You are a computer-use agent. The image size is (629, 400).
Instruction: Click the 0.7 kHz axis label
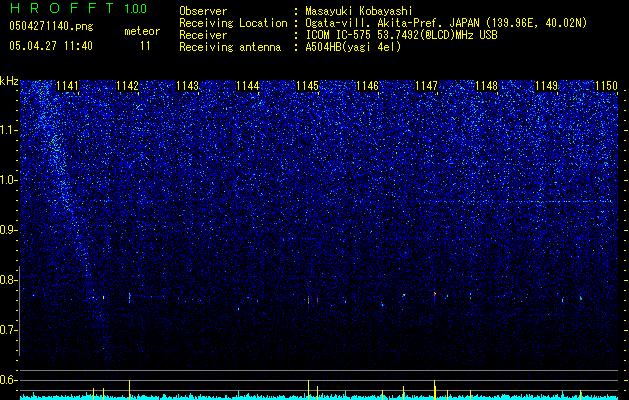pos(9,330)
